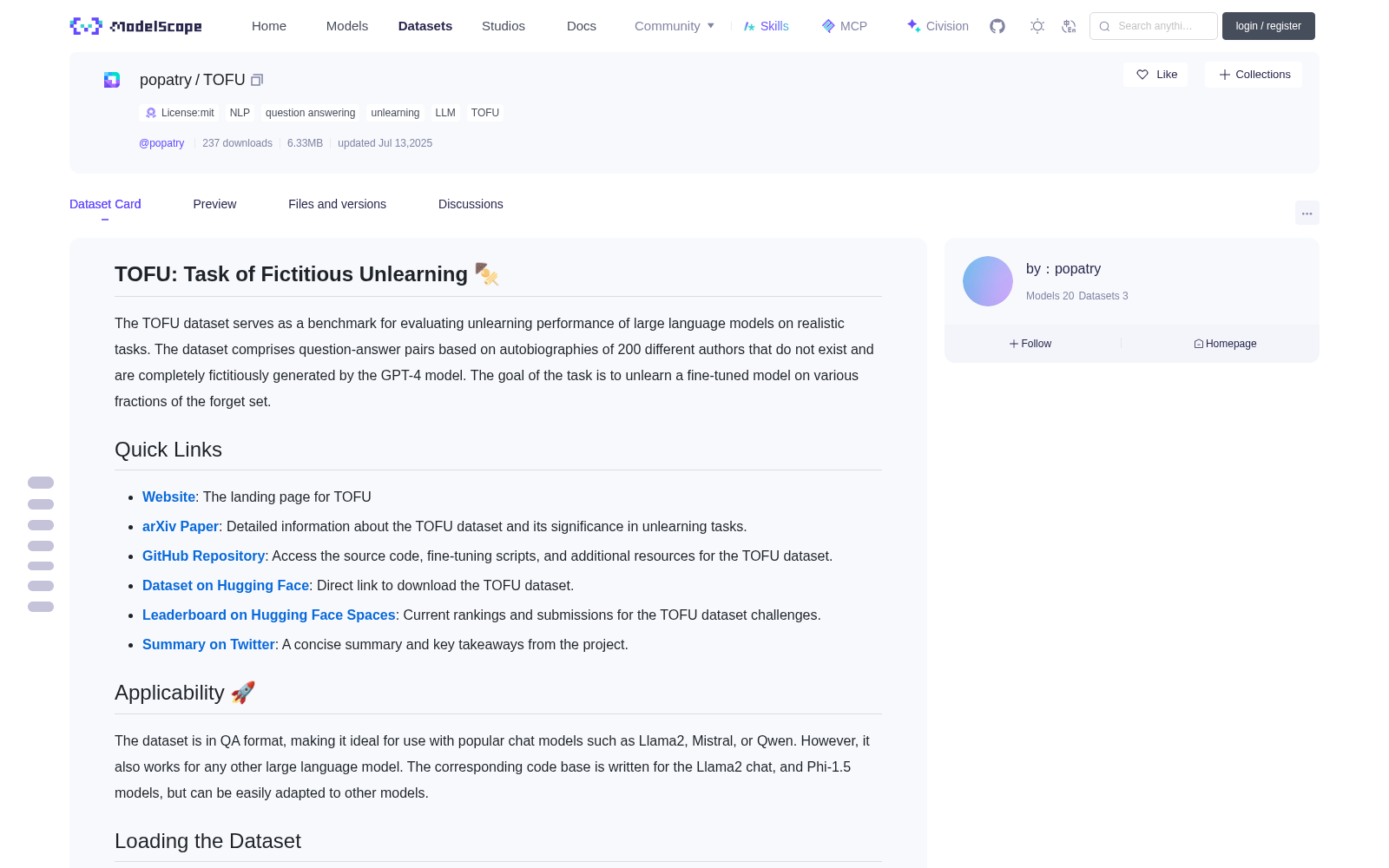This screenshot has width=1389, height=868.
Task: Click popatry's gradient avatar thumbnail
Action: tap(988, 281)
